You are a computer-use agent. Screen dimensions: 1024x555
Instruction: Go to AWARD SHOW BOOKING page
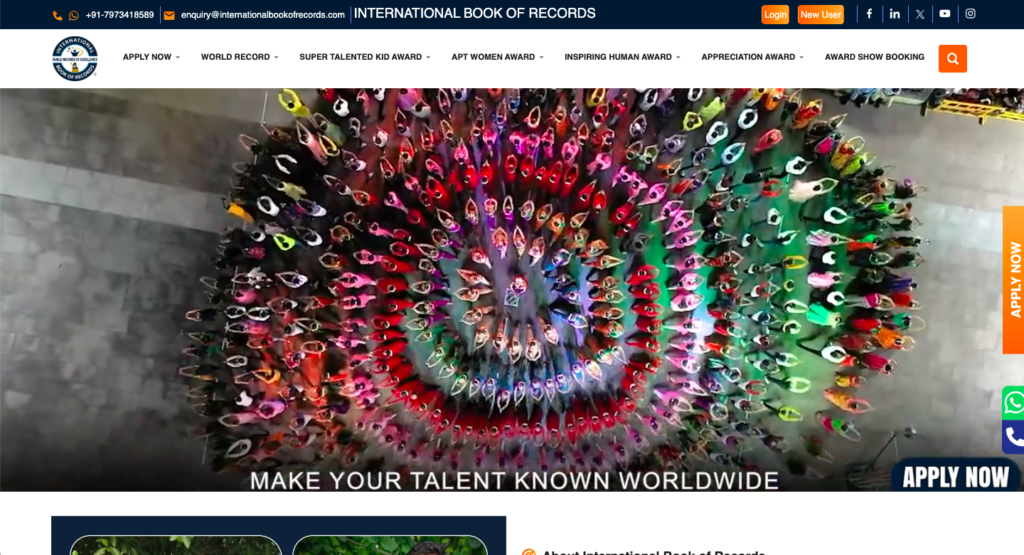(x=874, y=57)
